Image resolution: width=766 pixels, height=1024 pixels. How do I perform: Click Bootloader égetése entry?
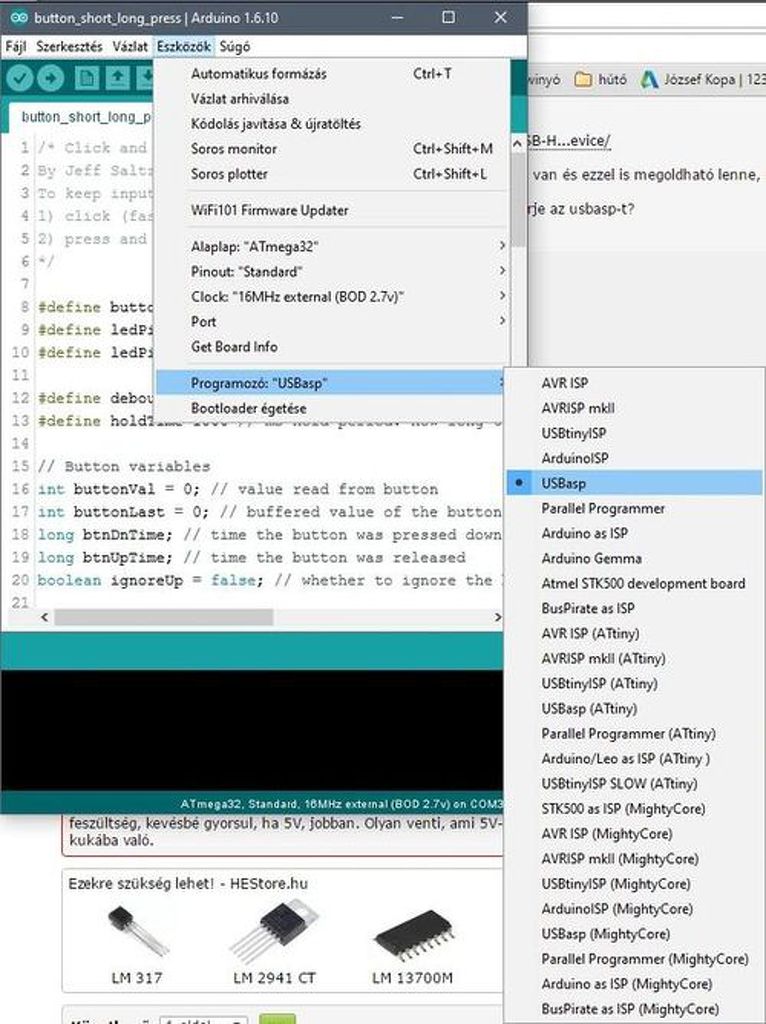point(332,408)
